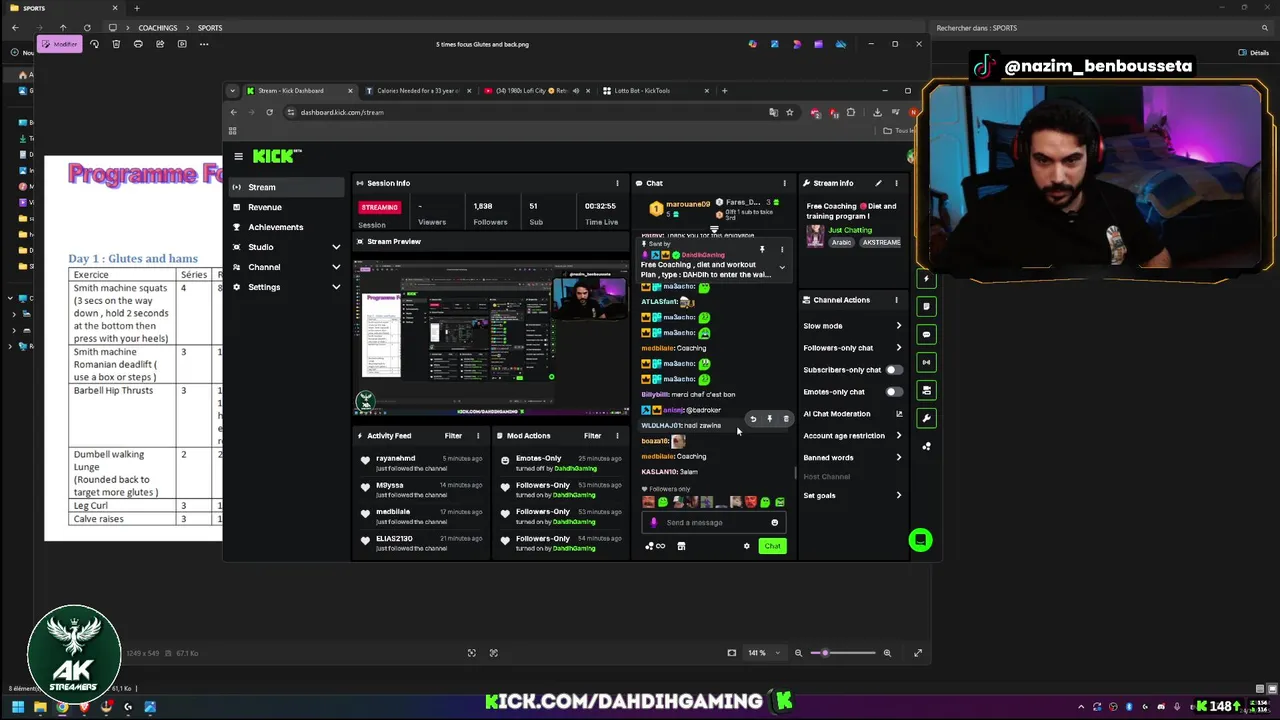Viewport: 1280px width, 720px height.
Task: Open Banned words settings arrow
Action: (898, 458)
